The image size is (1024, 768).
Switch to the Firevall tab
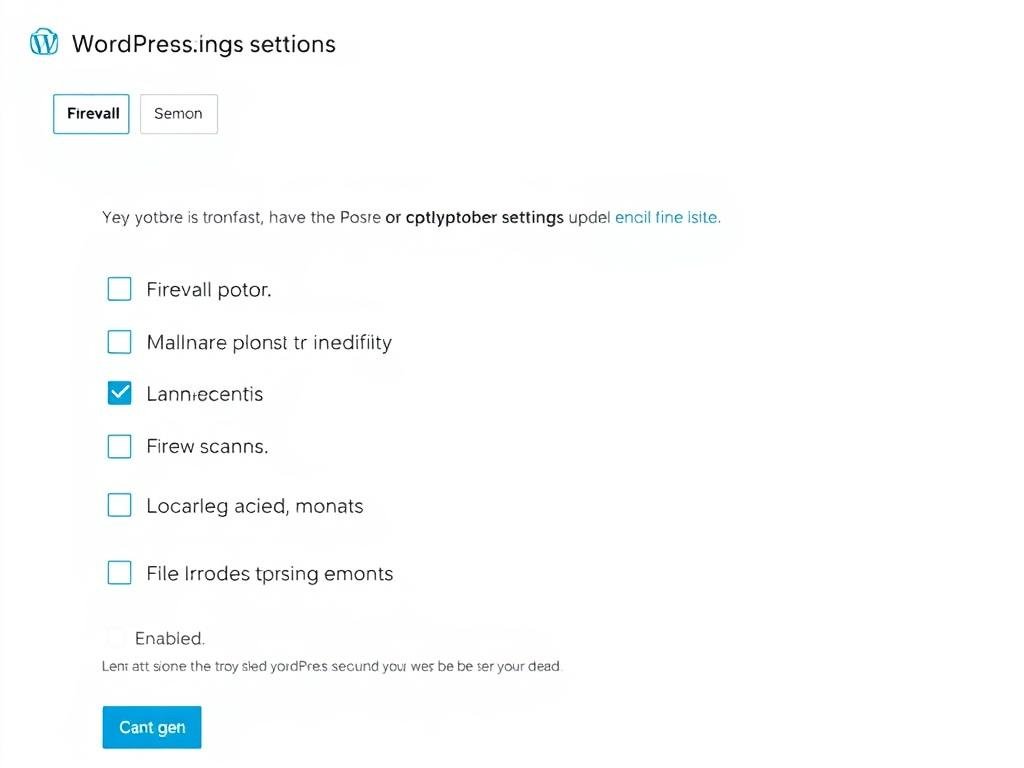(91, 113)
